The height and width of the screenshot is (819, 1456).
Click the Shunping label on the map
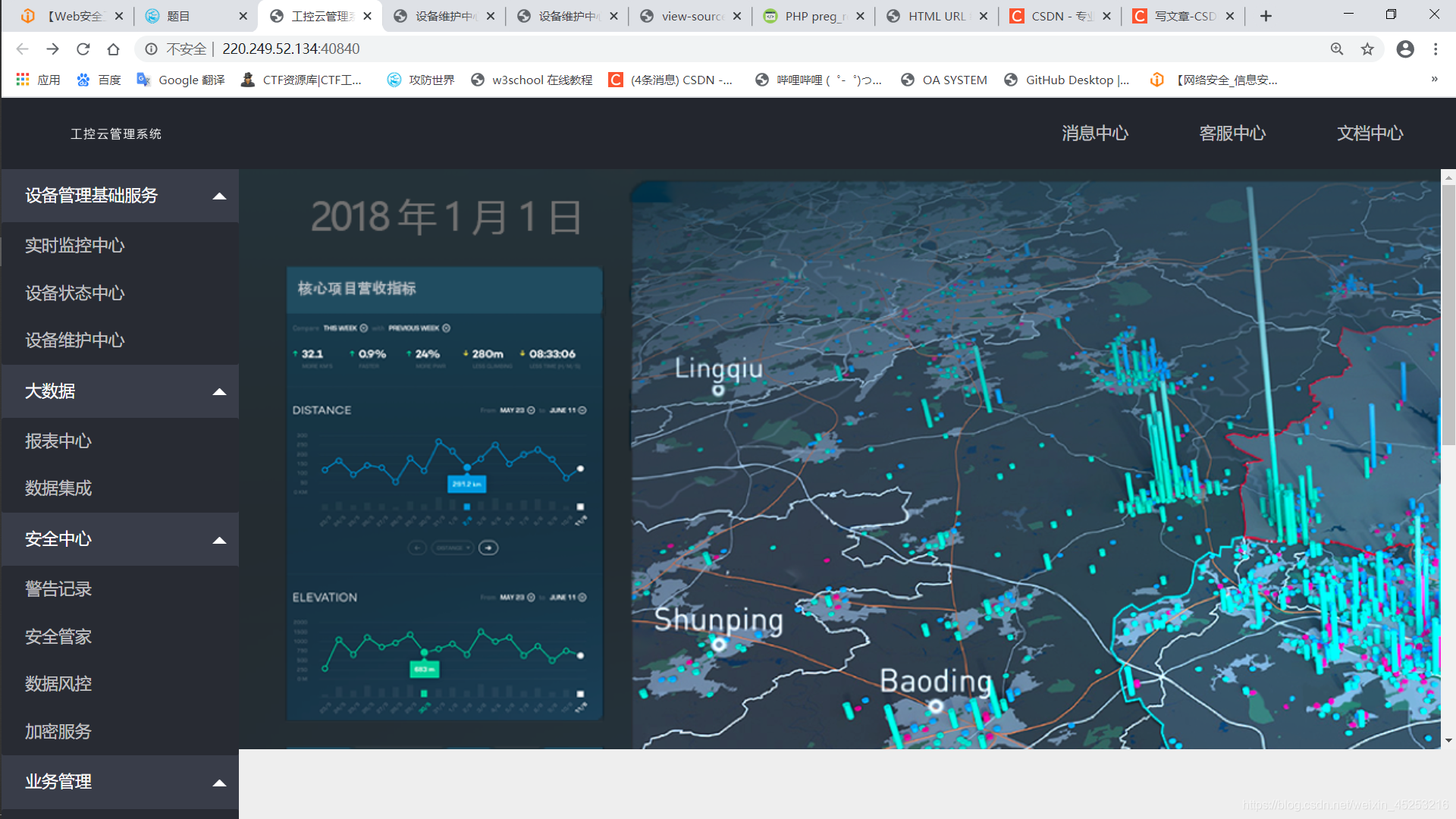(x=718, y=620)
